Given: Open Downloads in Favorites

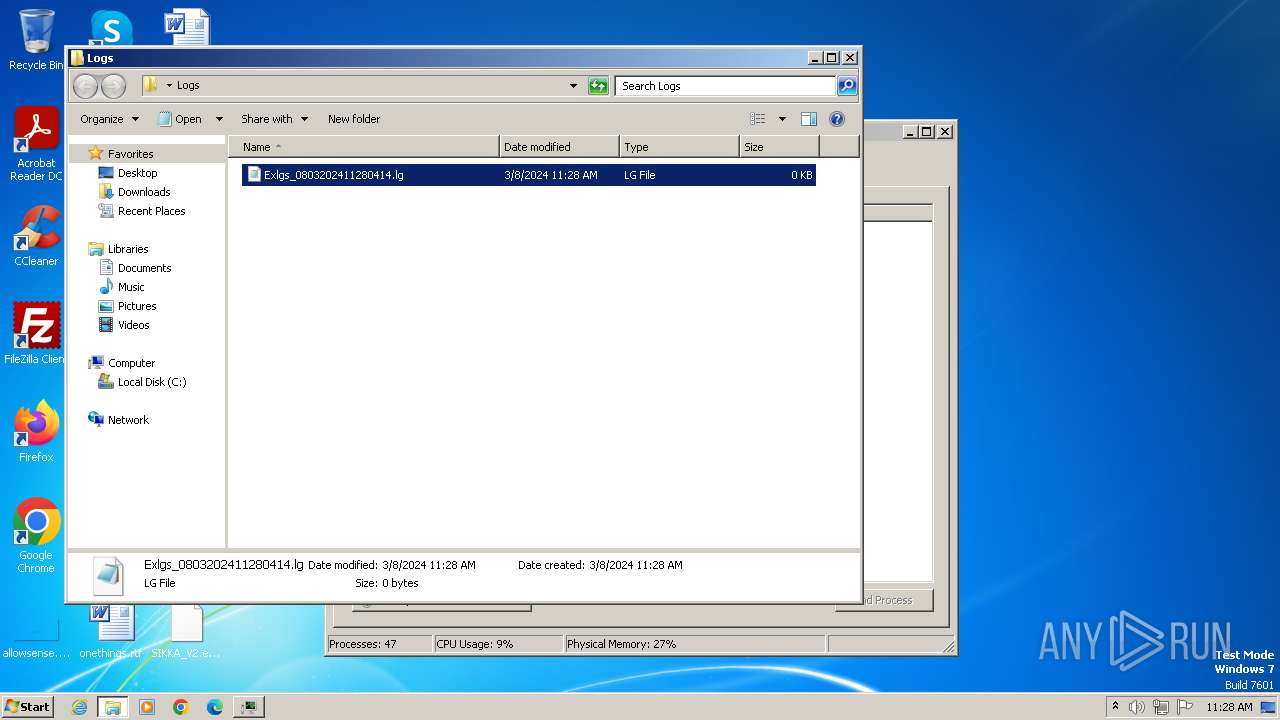Looking at the screenshot, I should coord(144,192).
